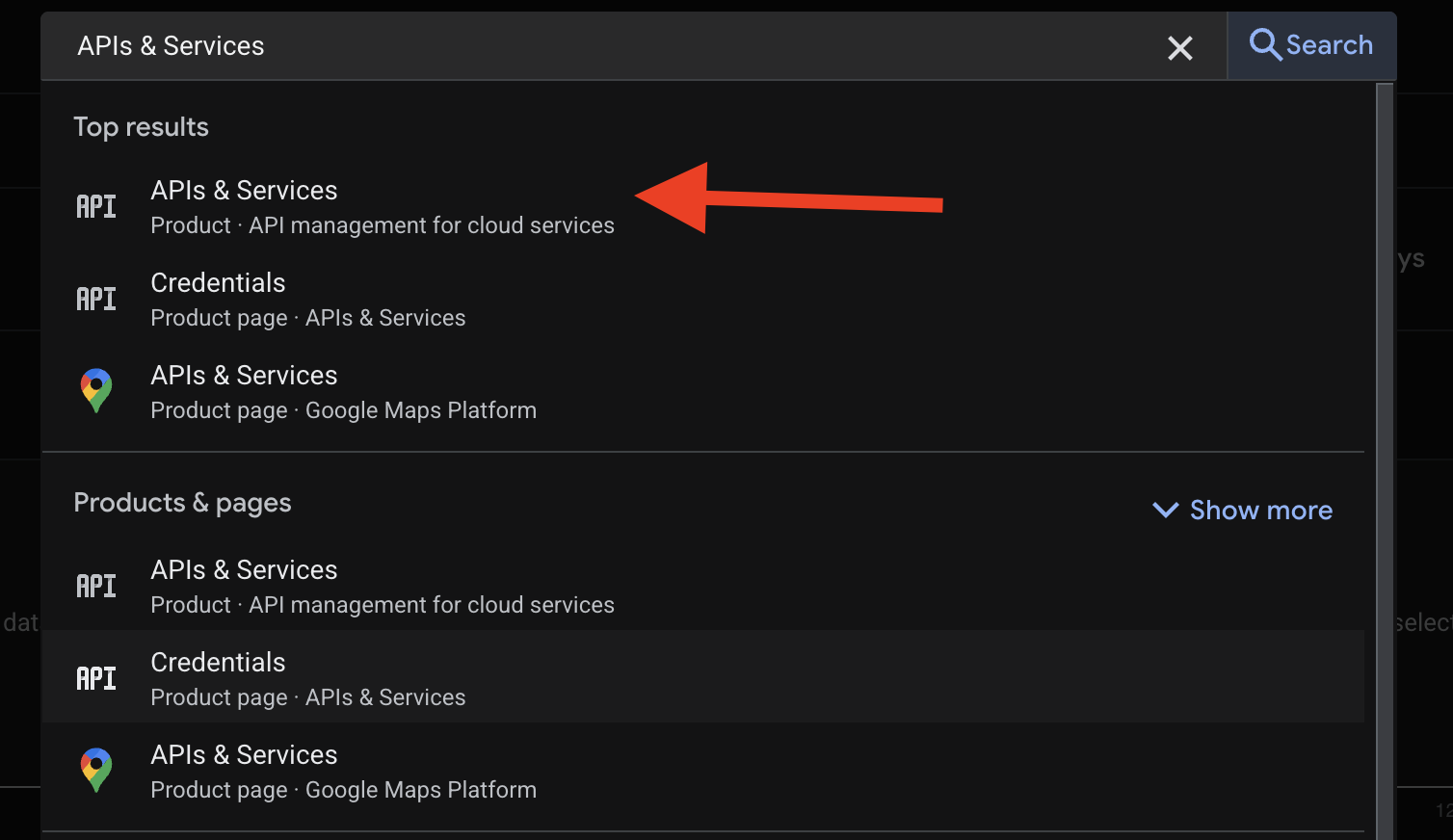Image resolution: width=1453 pixels, height=840 pixels.
Task: Click the API icon under Products & pages
Action: tap(95, 585)
